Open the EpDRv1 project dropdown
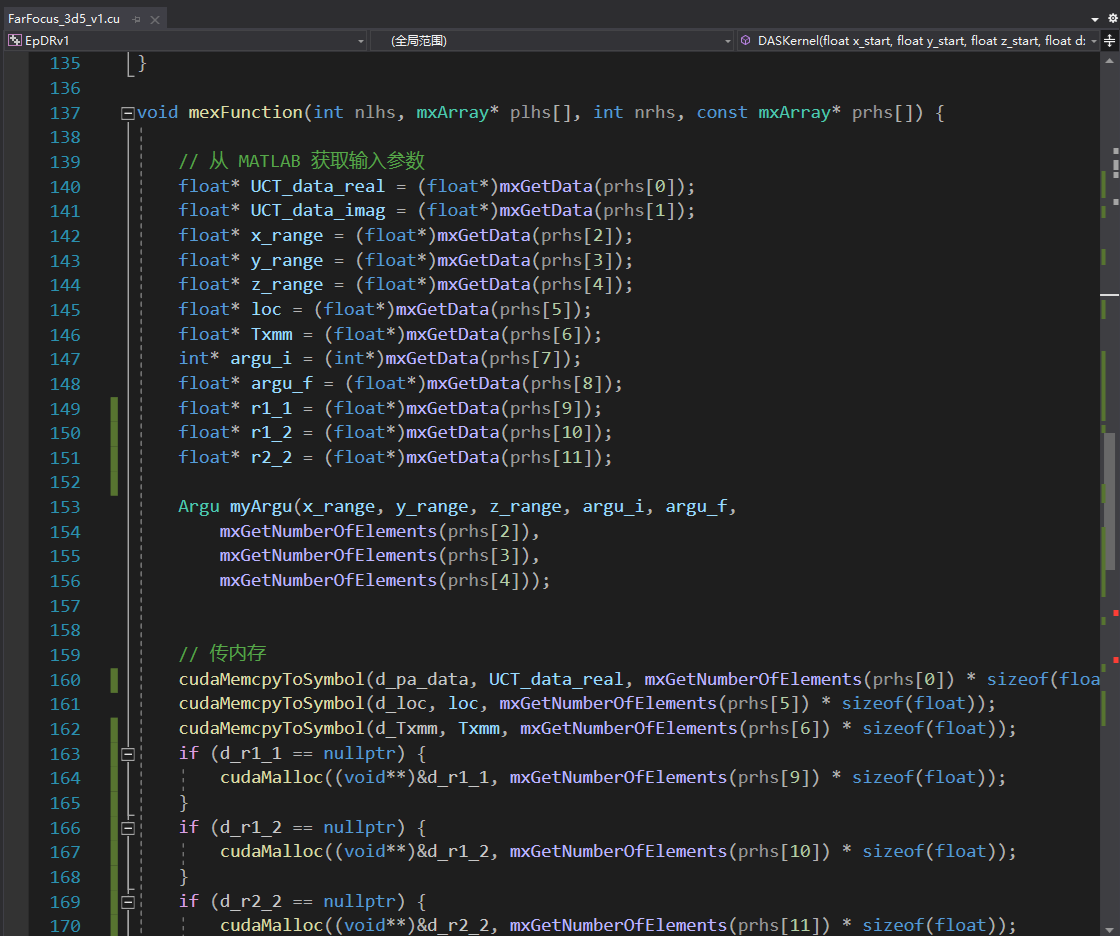 click(x=186, y=41)
